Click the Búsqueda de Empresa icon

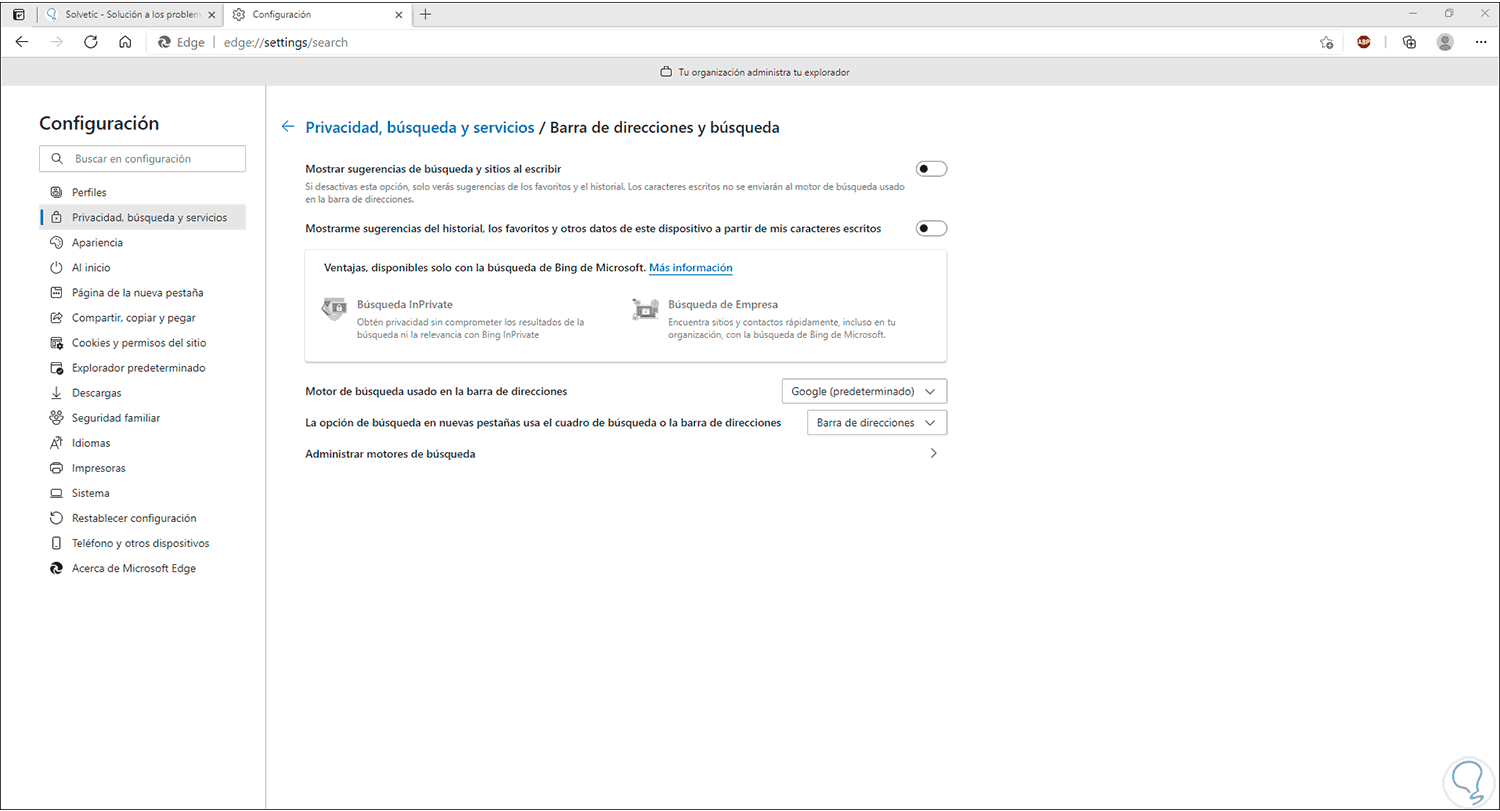coord(645,309)
